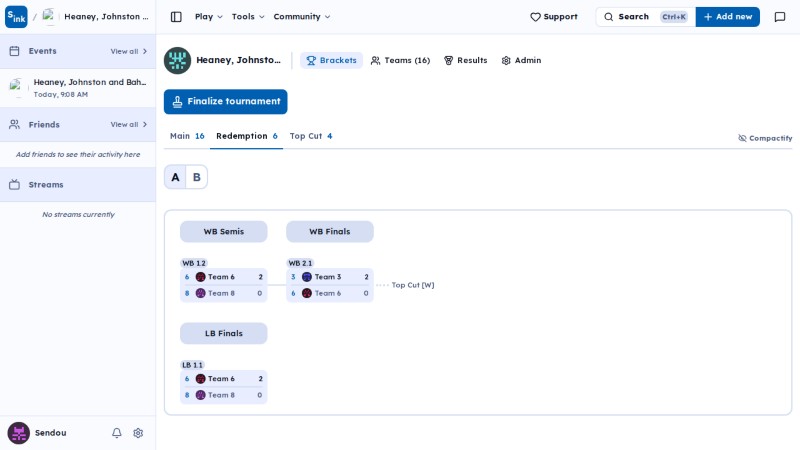
Task: Click the Sendou user avatar
Action: coord(19,433)
